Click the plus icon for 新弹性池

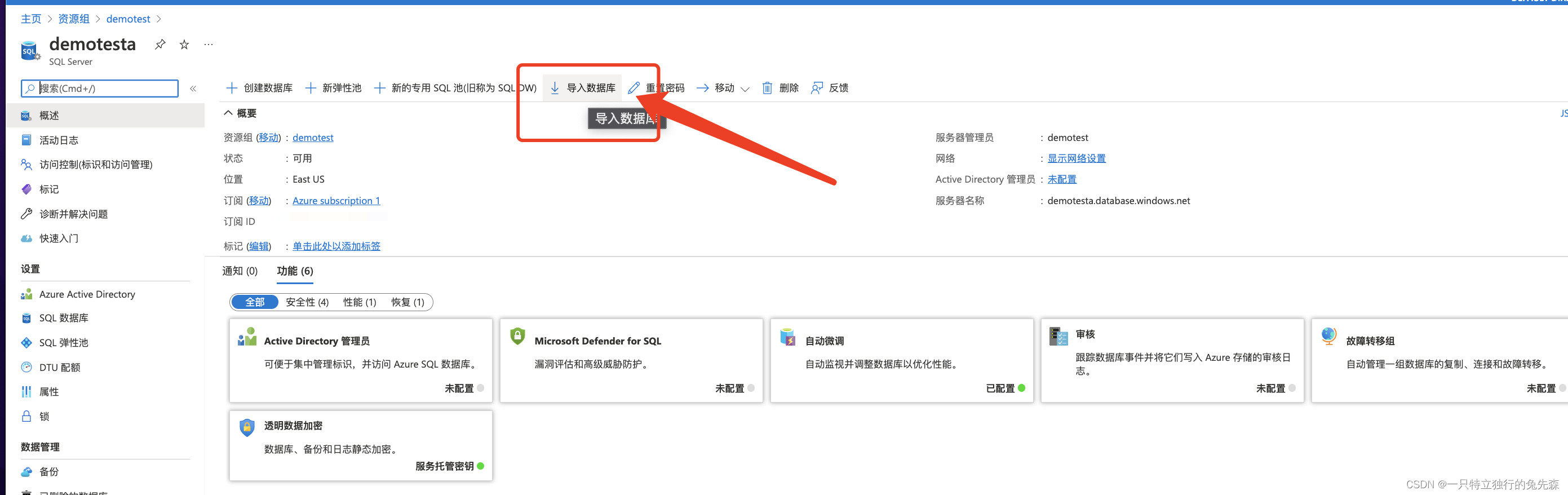(311, 88)
